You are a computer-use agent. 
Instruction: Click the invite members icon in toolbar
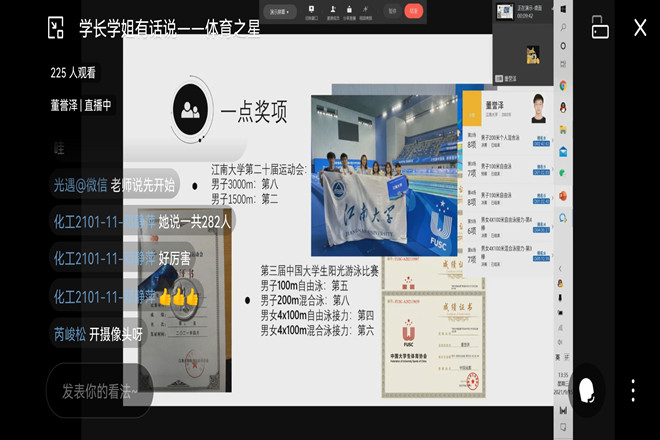tap(332, 11)
